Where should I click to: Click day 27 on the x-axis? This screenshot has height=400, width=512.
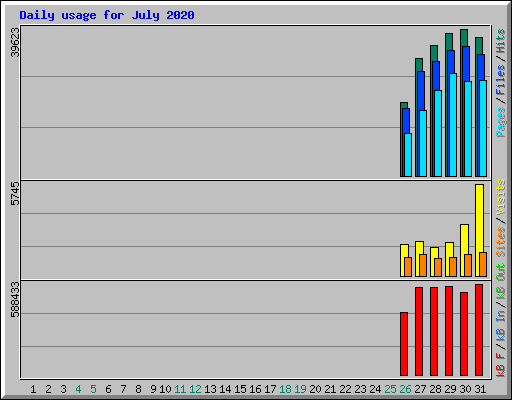tap(420, 389)
